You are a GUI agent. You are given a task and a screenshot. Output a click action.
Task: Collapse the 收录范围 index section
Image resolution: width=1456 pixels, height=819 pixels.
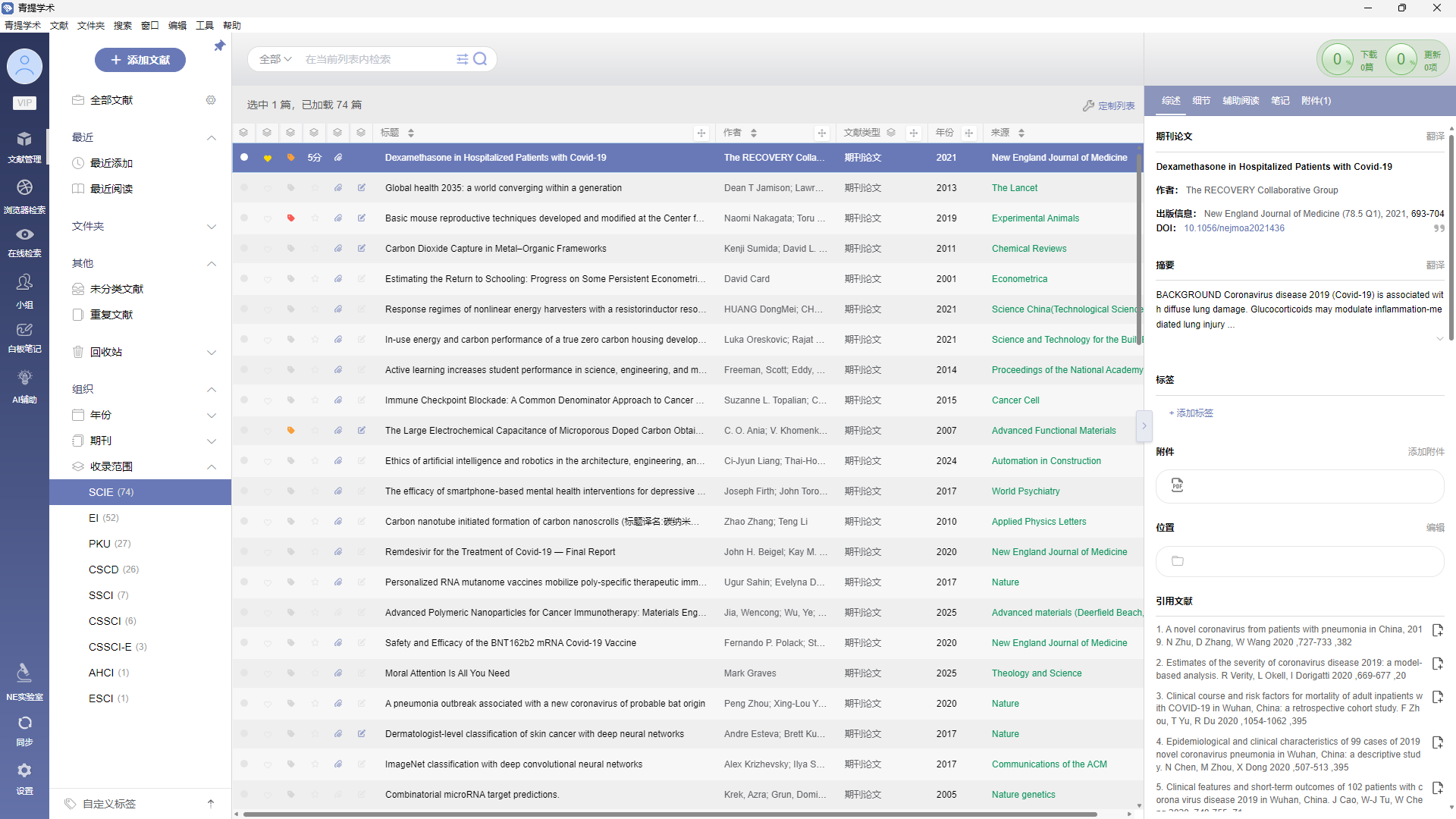[x=212, y=466]
